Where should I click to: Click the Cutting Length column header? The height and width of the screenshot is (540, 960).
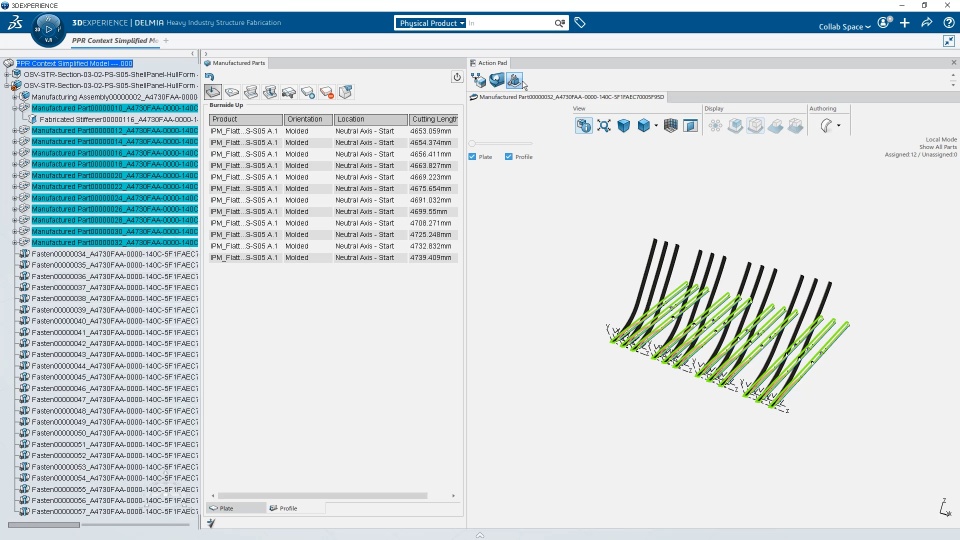[433, 119]
